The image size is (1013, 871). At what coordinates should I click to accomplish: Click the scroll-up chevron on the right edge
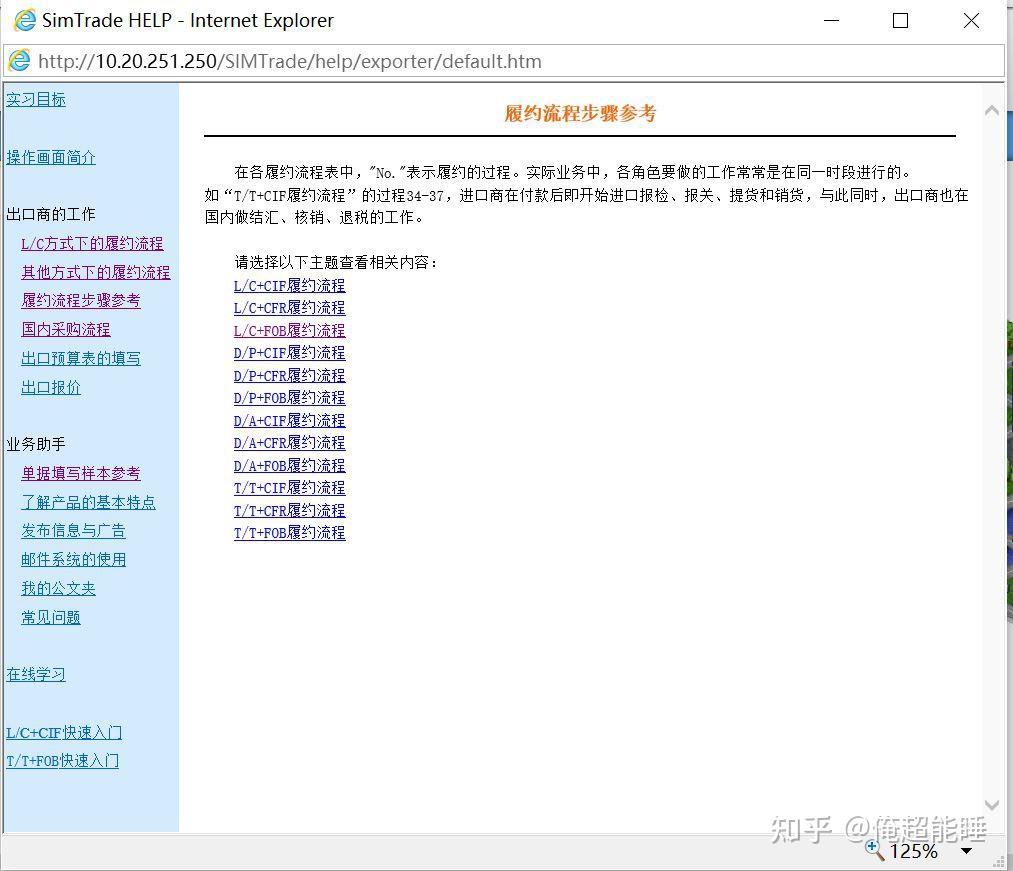(x=991, y=110)
